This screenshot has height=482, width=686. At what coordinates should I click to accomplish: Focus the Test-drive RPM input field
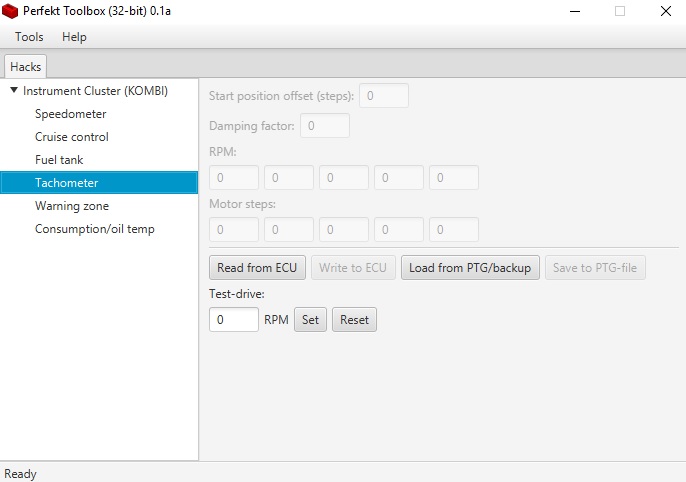click(x=234, y=320)
